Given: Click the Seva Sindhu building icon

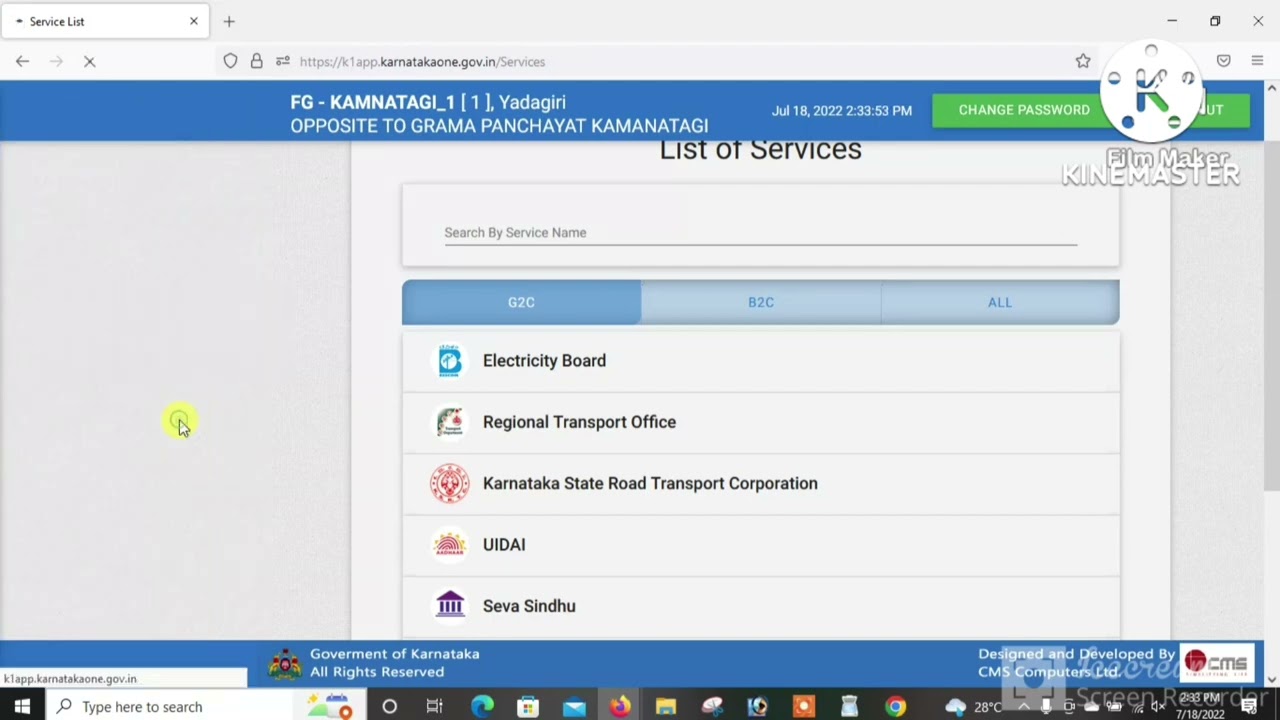Looking at the screenshot, I should click(450, 605).
